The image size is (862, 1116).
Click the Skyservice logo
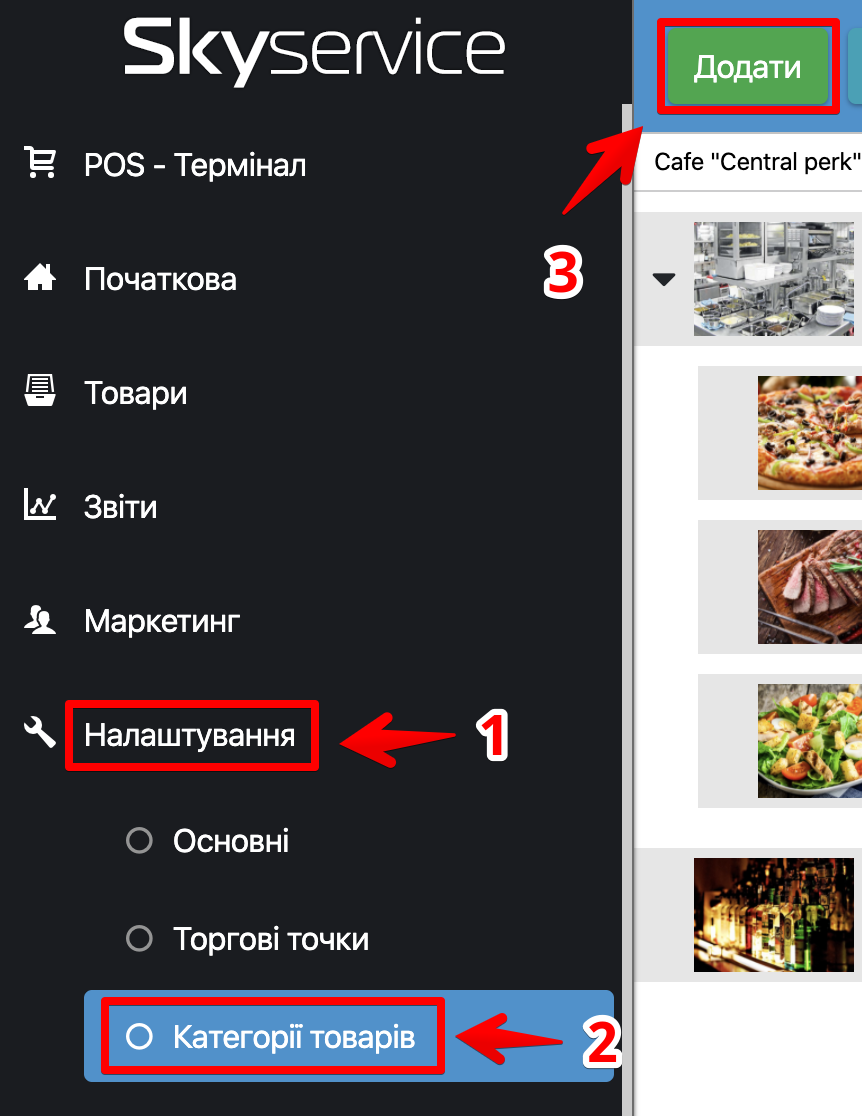(x=314, y=50)
